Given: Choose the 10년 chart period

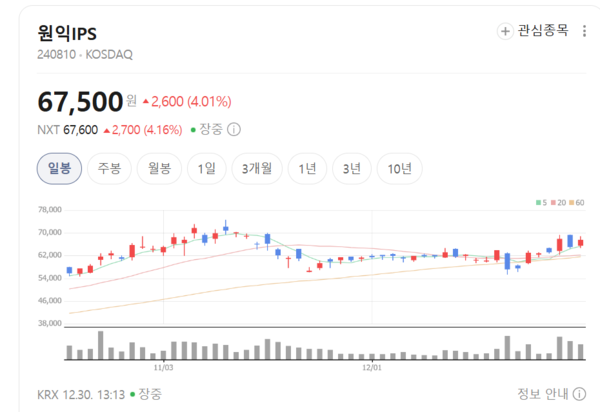Looking at the screenshot, I should 400,169.
